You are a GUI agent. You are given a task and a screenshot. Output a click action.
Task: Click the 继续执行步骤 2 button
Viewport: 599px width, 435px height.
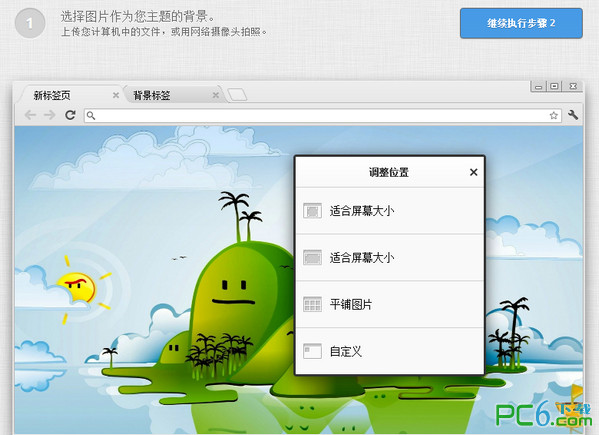click(521, 23)
